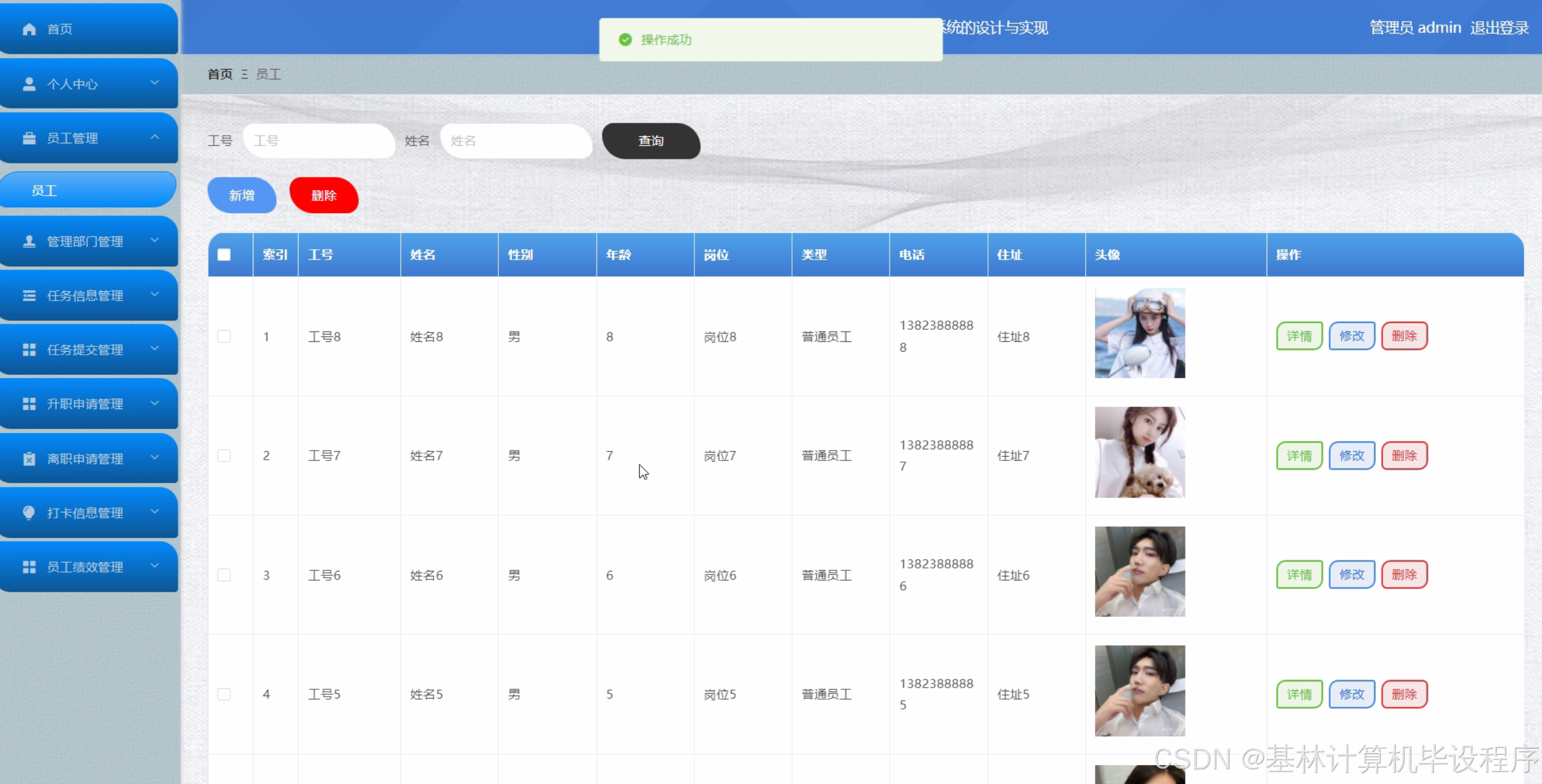
Task: Click the bulb icon for 打卡信息管理
Action: (x=29, y=512)
